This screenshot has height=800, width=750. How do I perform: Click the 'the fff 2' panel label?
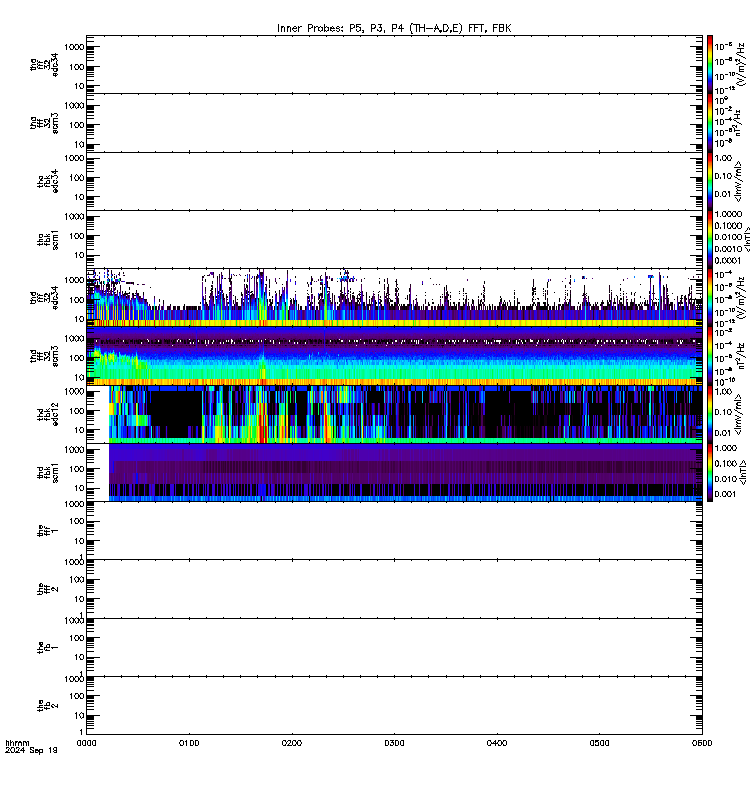tap(48, 589)
